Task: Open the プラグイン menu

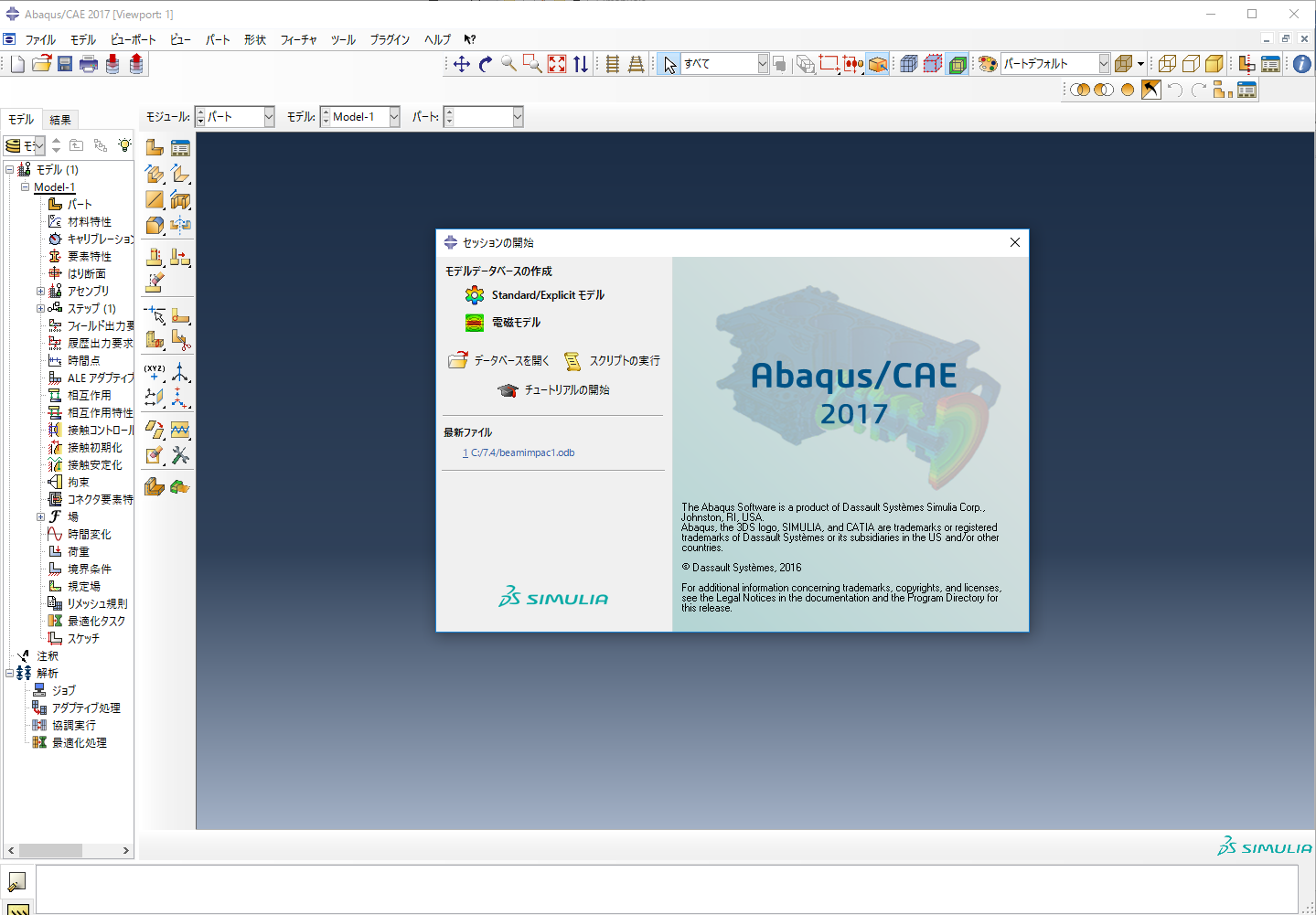Action: pos(390,39)
